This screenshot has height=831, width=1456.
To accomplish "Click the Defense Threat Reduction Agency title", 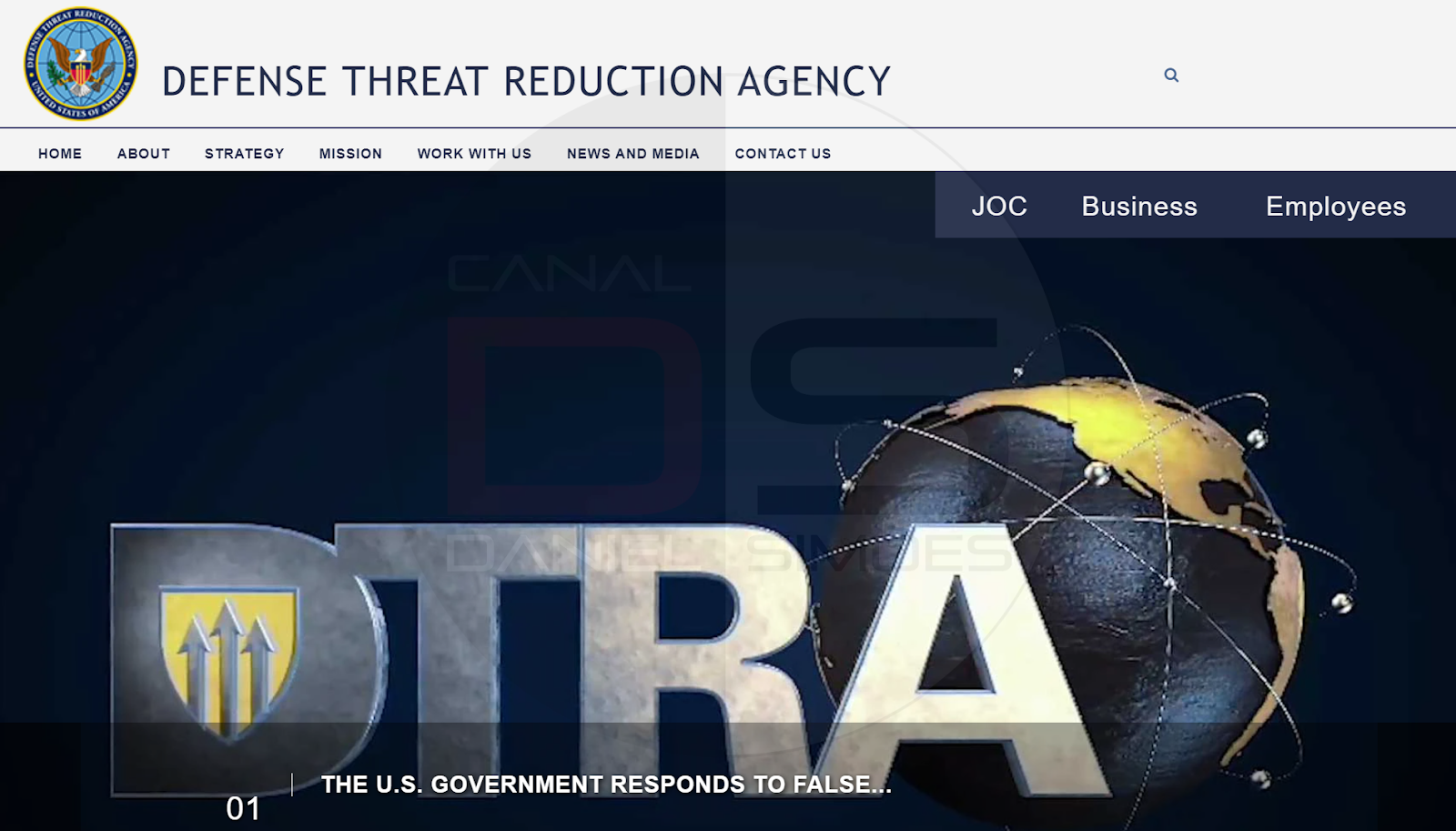I will (526, 81).
